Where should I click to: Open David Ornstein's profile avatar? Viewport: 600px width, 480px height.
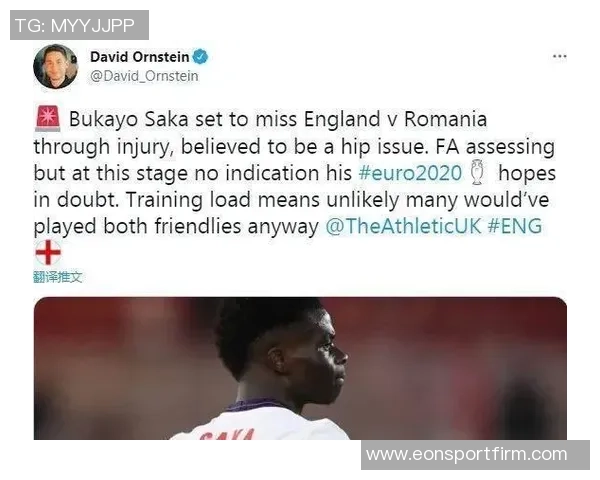click(x=55, y=67)
